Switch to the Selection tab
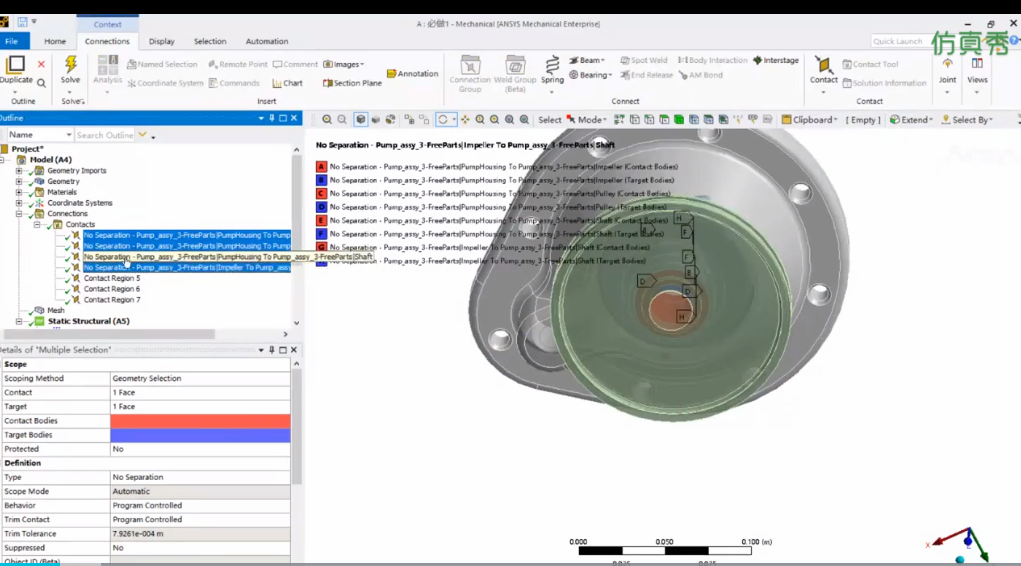The image size is (1021, 566). click(210, 41)
